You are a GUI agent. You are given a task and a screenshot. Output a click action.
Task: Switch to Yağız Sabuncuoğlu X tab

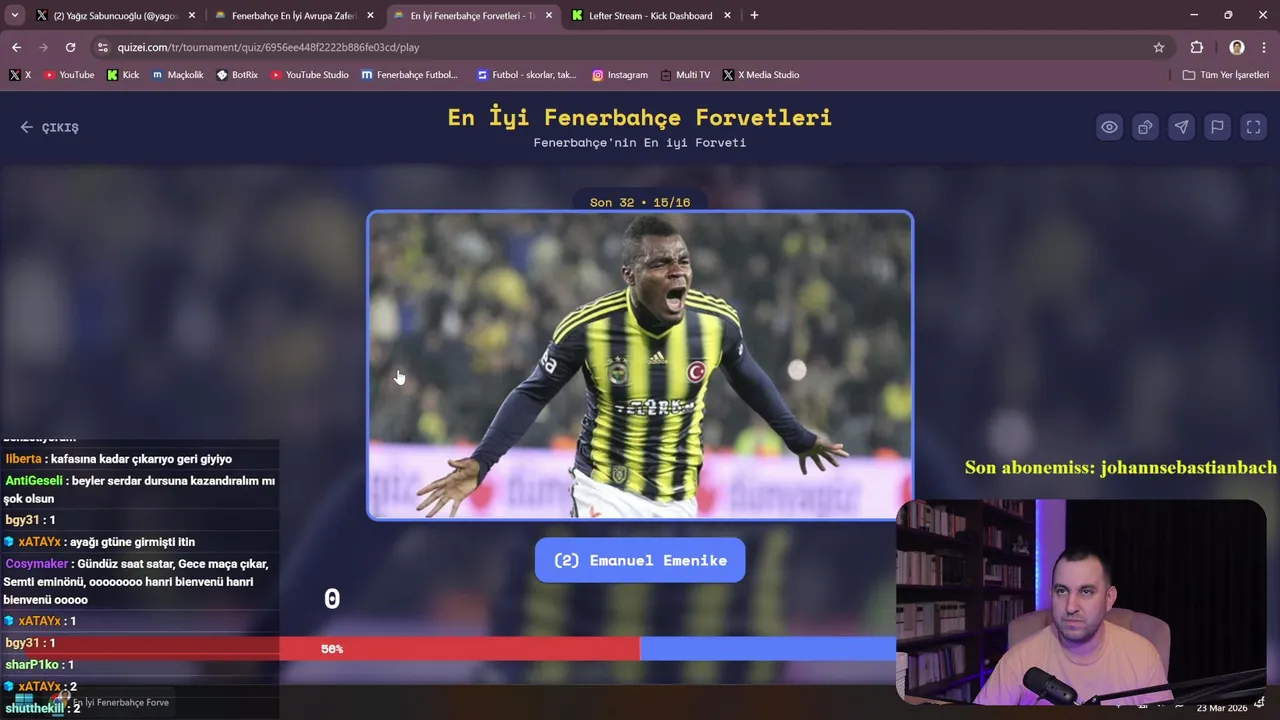coord(115,15)
